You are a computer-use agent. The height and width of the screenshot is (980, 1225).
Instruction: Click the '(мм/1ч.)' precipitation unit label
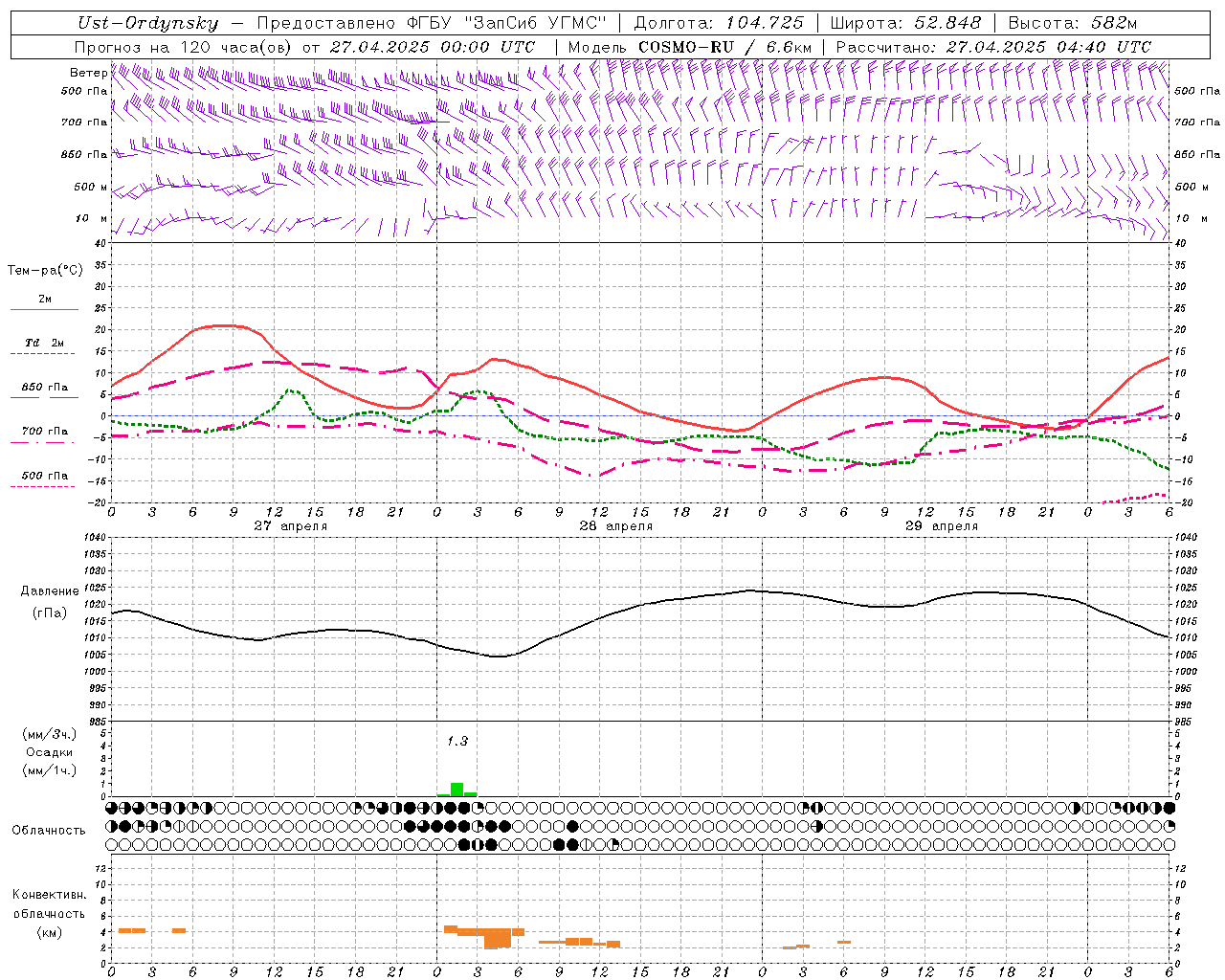point(50,770)
